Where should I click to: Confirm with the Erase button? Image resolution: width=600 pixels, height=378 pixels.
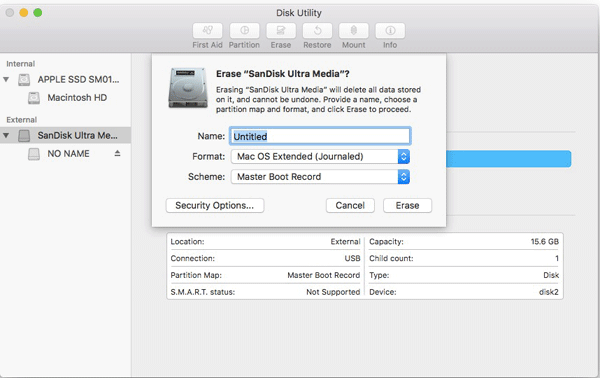pos(408,205)
